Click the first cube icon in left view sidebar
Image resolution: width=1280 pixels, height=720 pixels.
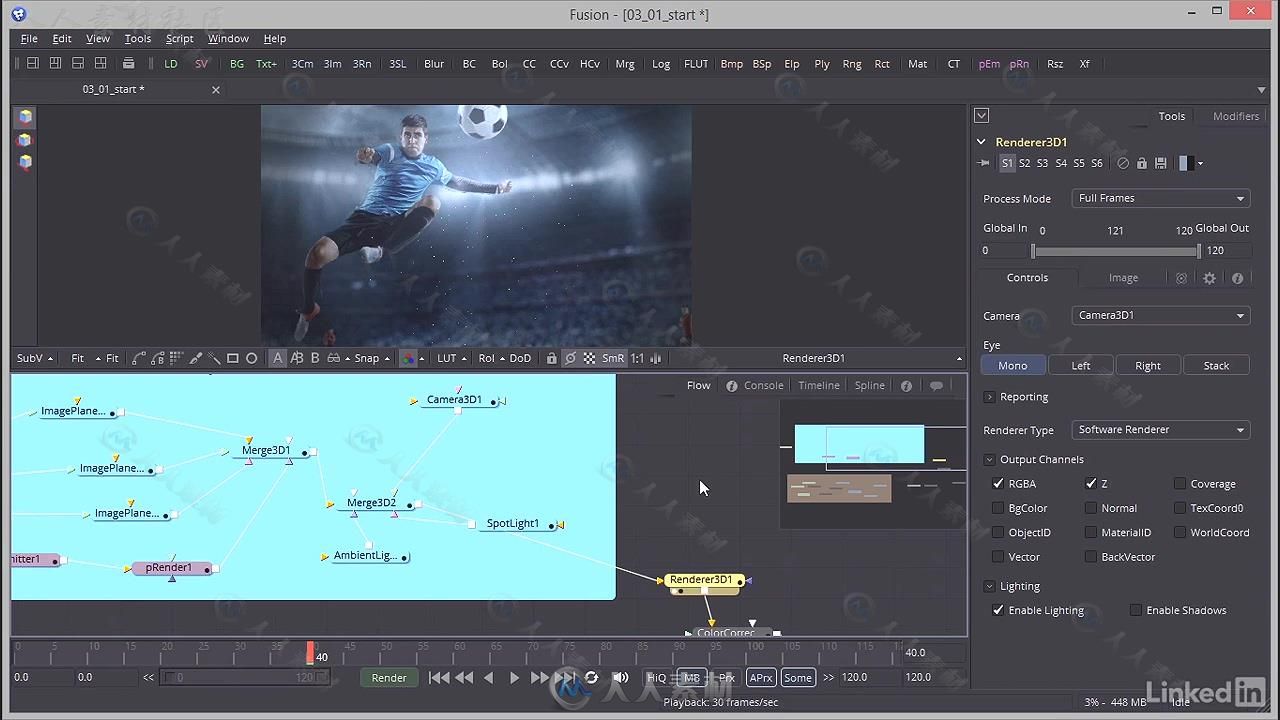25,116
